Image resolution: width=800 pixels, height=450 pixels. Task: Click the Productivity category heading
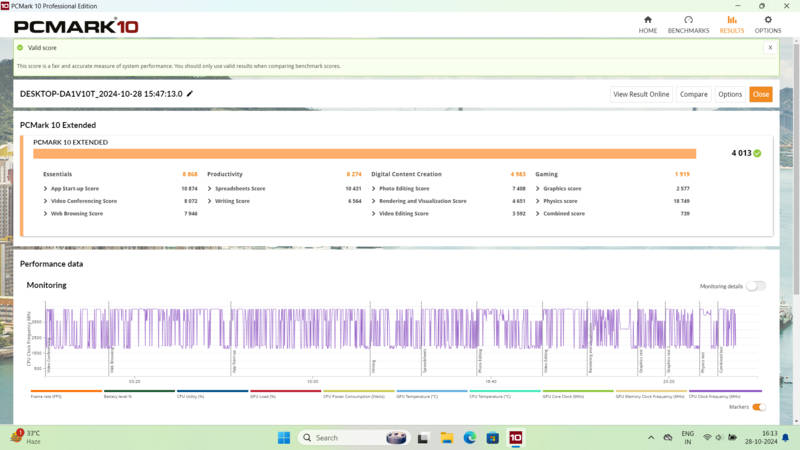(224, 174)
